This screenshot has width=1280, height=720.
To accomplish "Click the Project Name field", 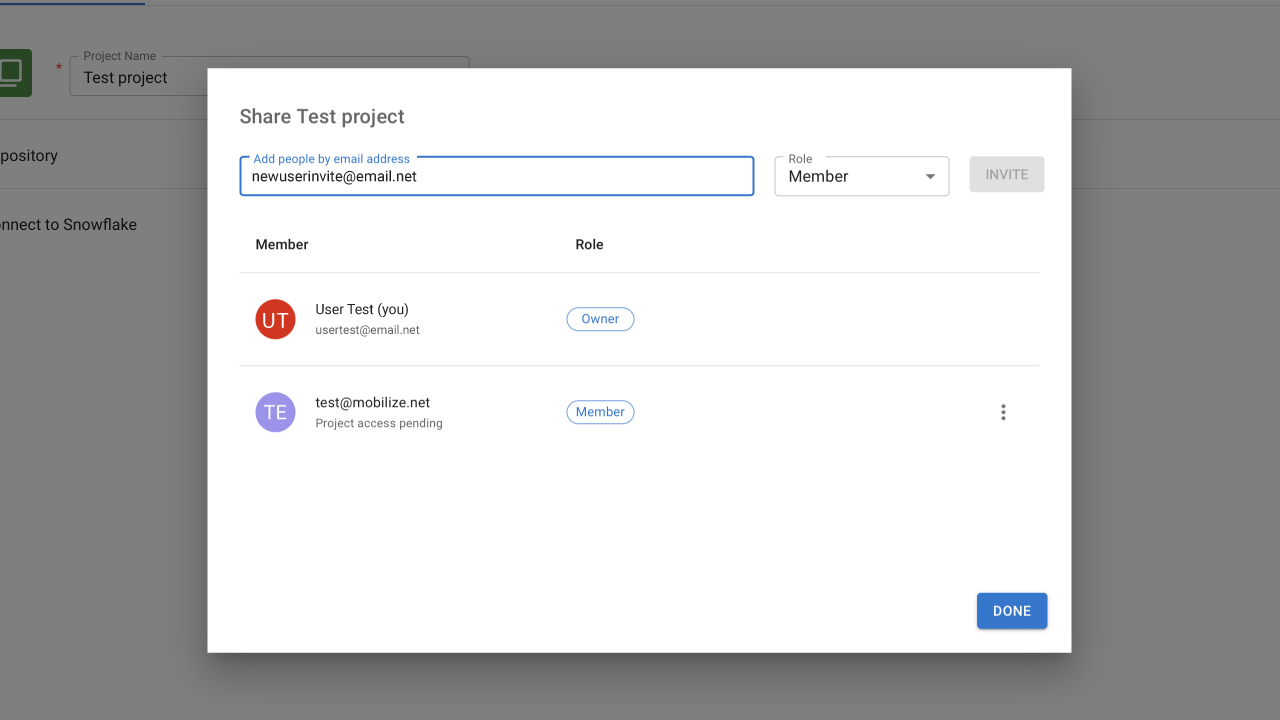I will pyautogui.click(x=140, y=78).
